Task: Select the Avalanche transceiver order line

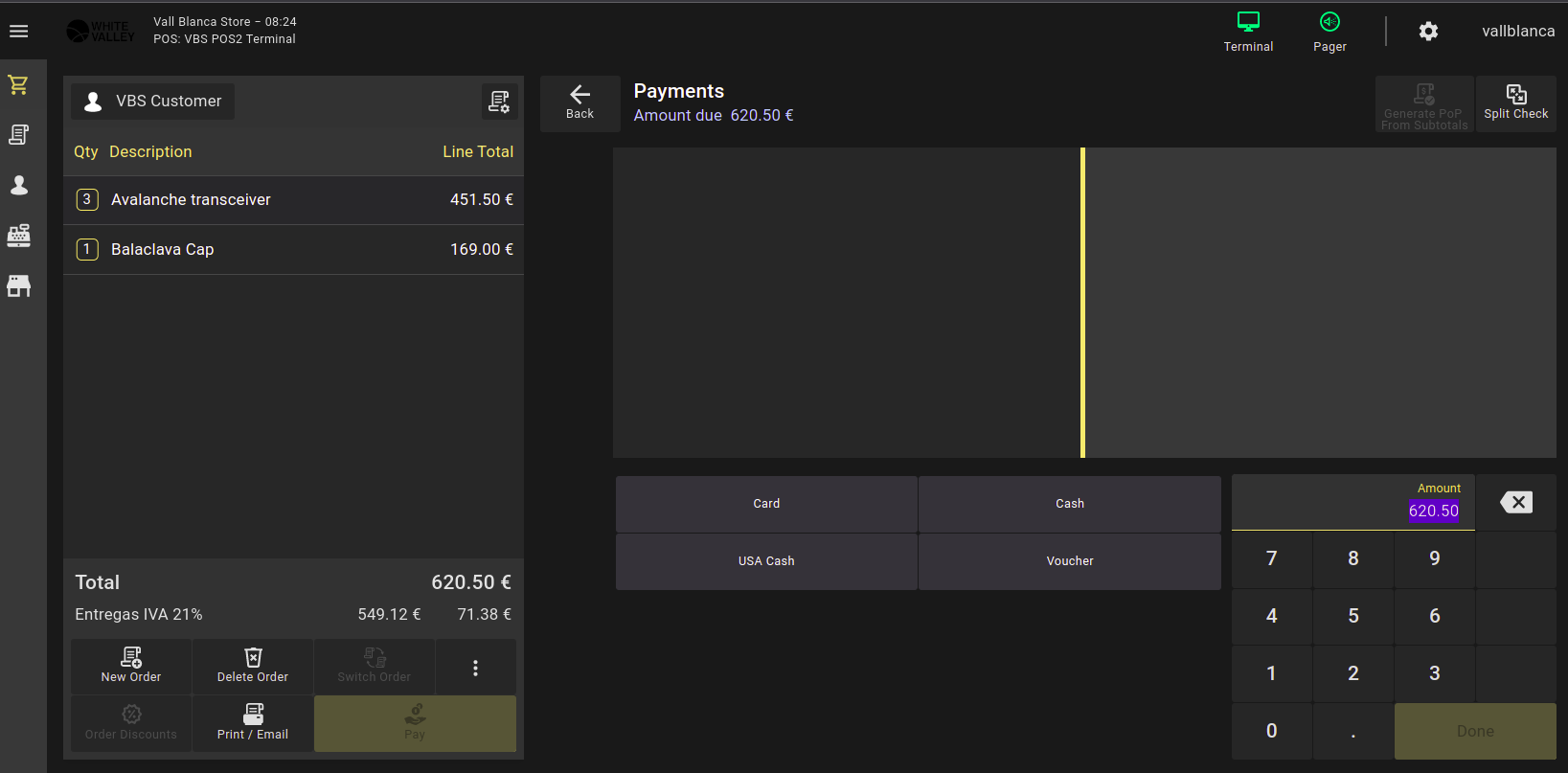Action: [x=293, y=200]
